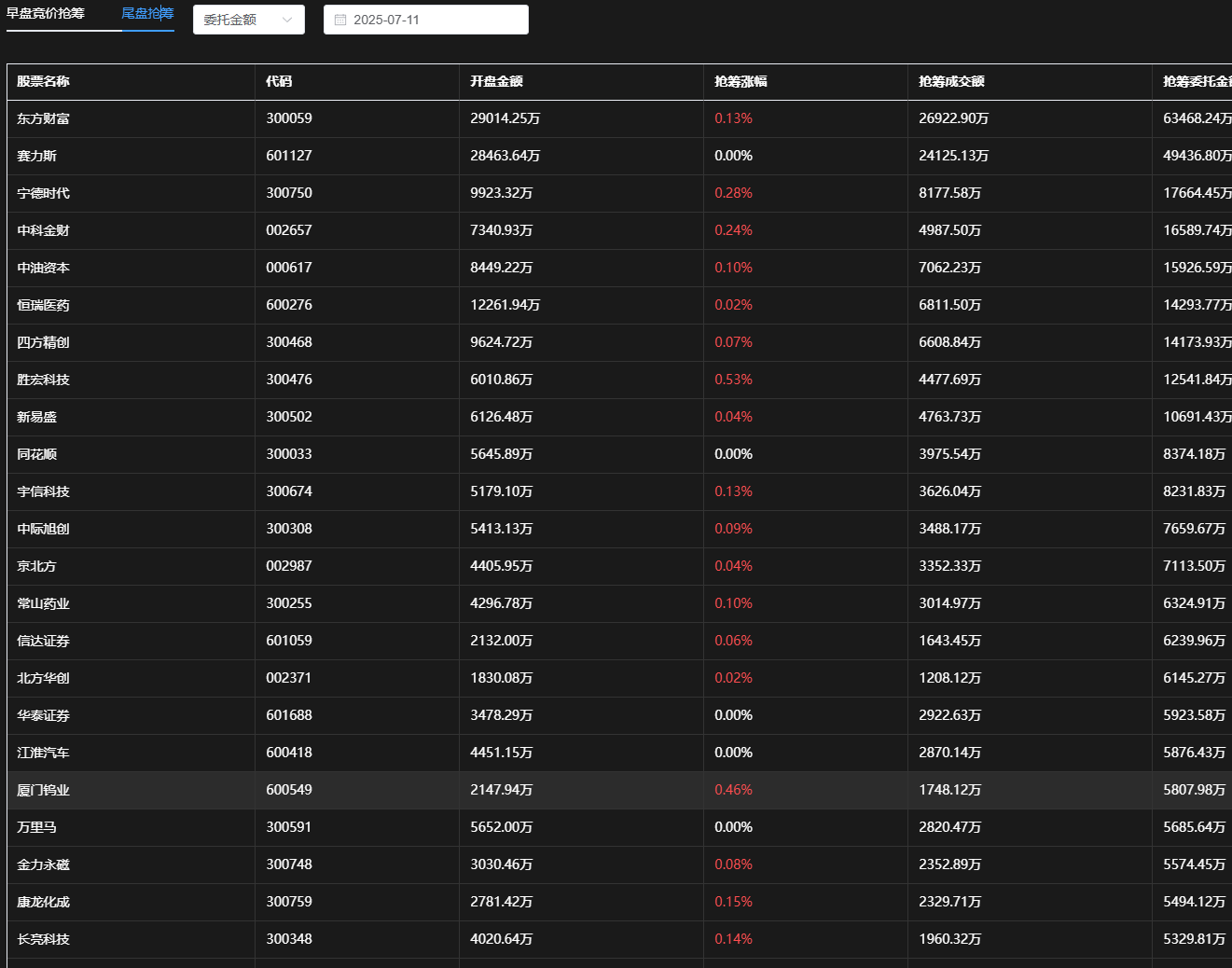
Task: Click the 股票名称 column header
Action: (x=44, y=82)
